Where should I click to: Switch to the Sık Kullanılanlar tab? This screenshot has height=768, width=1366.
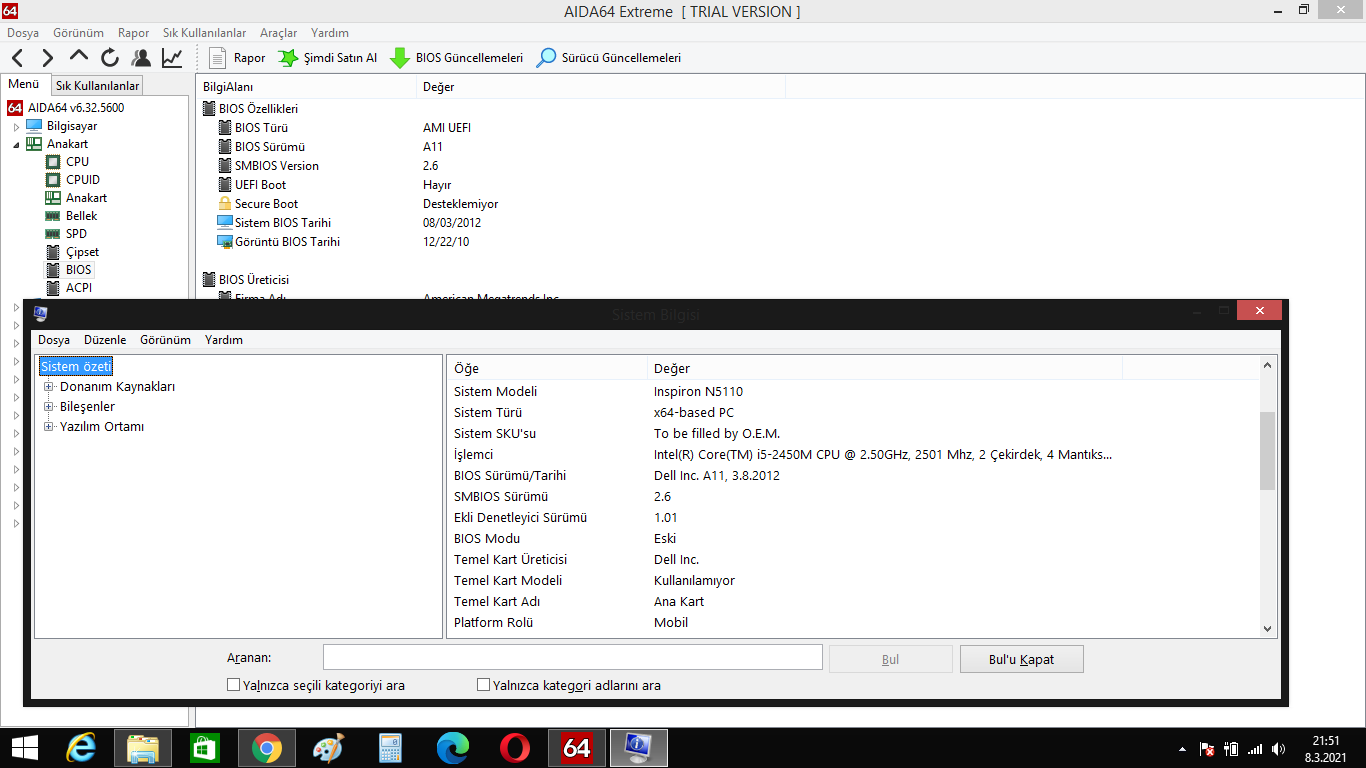click(x=97, y=86)
